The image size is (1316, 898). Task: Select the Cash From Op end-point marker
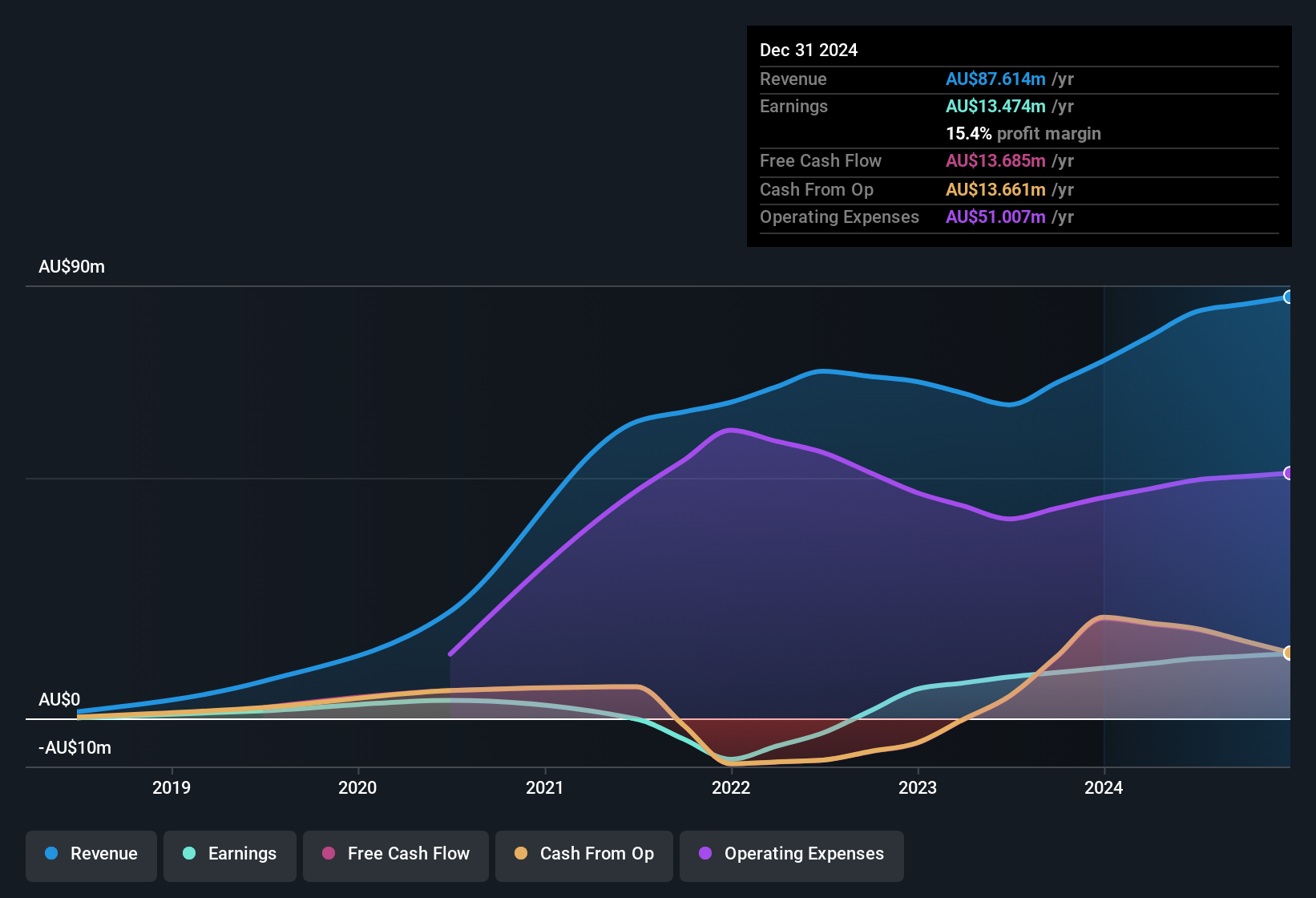pos(1289,653)
